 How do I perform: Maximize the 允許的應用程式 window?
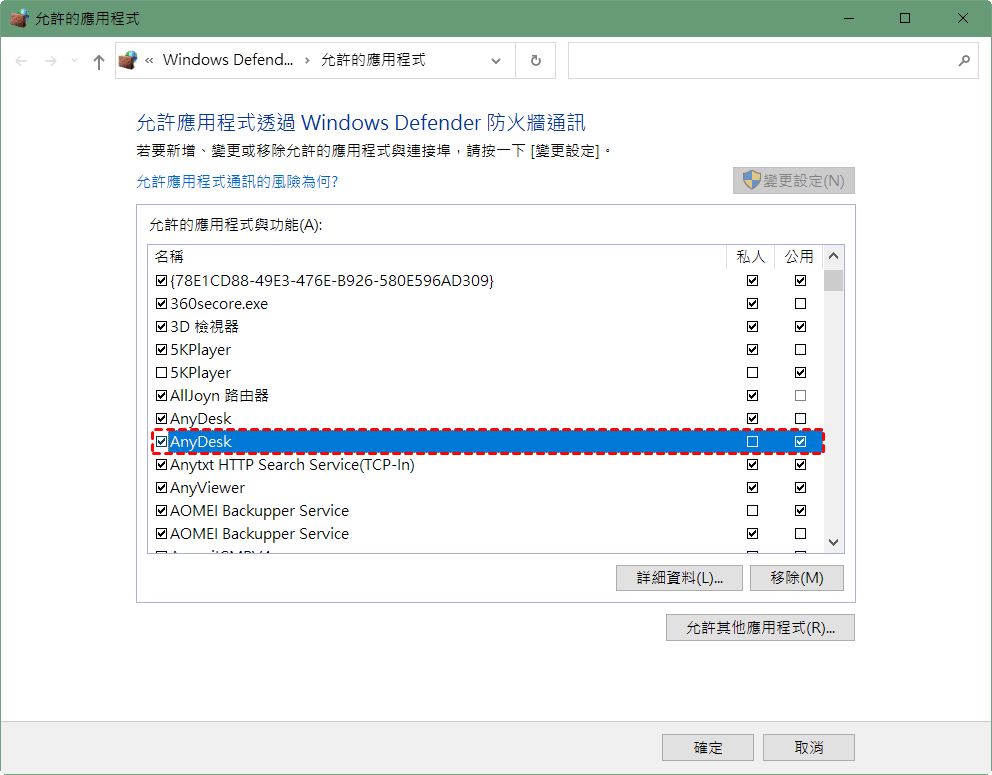(905, 18)
